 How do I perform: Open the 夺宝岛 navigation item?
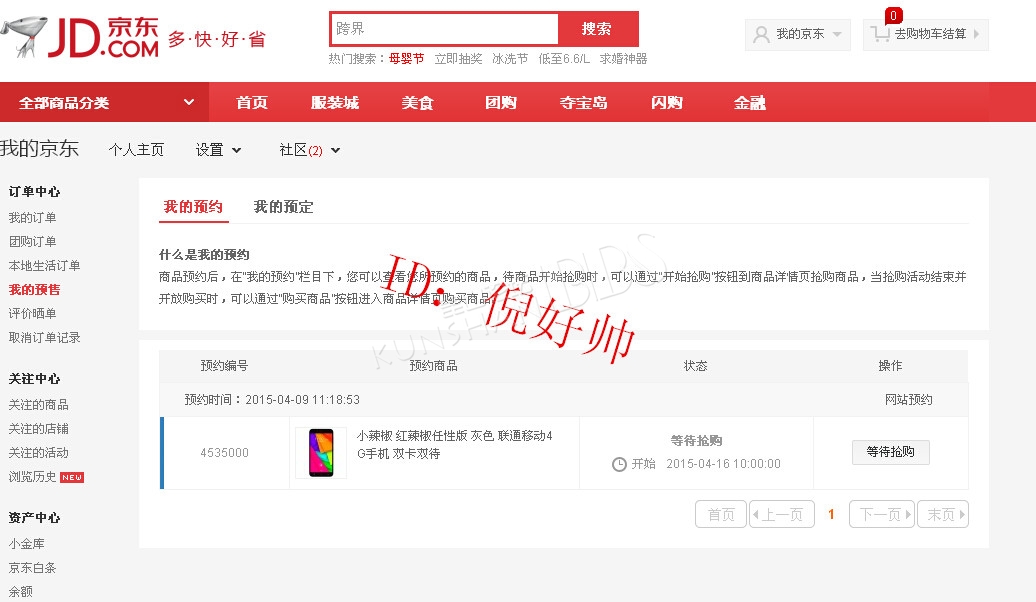coord(583,102)
